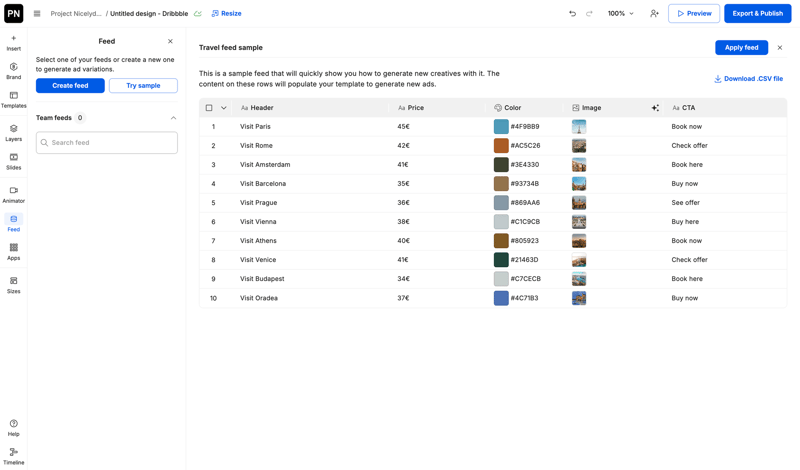The height and width of the screenshot is (470, 800).
Task: Open the Brand panel
Action: click(x=13, y=71)
